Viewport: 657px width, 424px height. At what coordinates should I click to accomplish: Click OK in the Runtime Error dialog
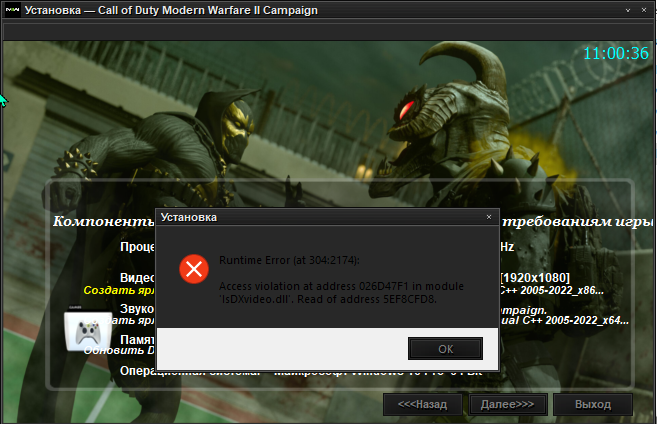click(x=445, y=349)
